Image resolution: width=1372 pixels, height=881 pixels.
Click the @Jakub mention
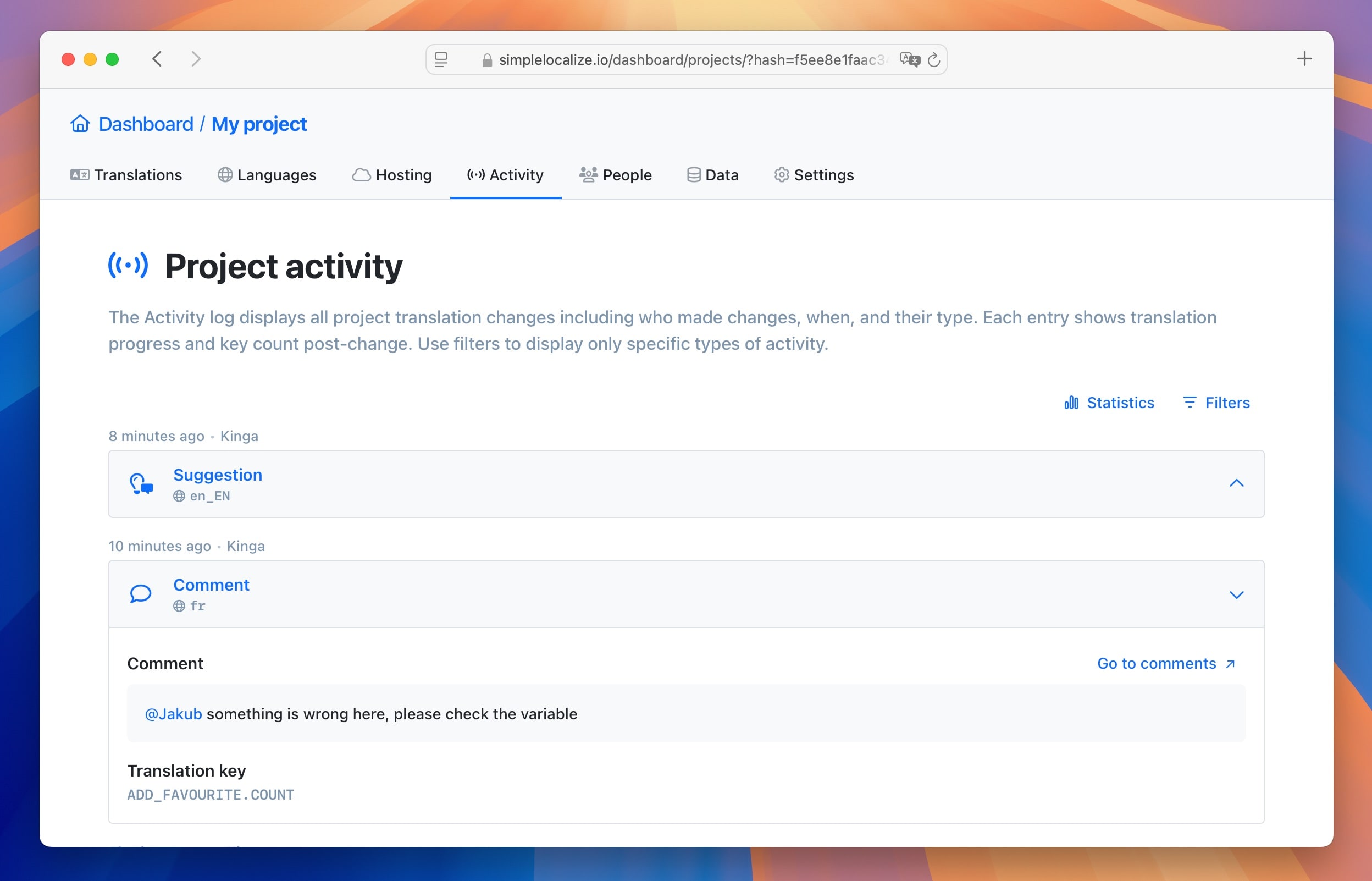(173, 714)
